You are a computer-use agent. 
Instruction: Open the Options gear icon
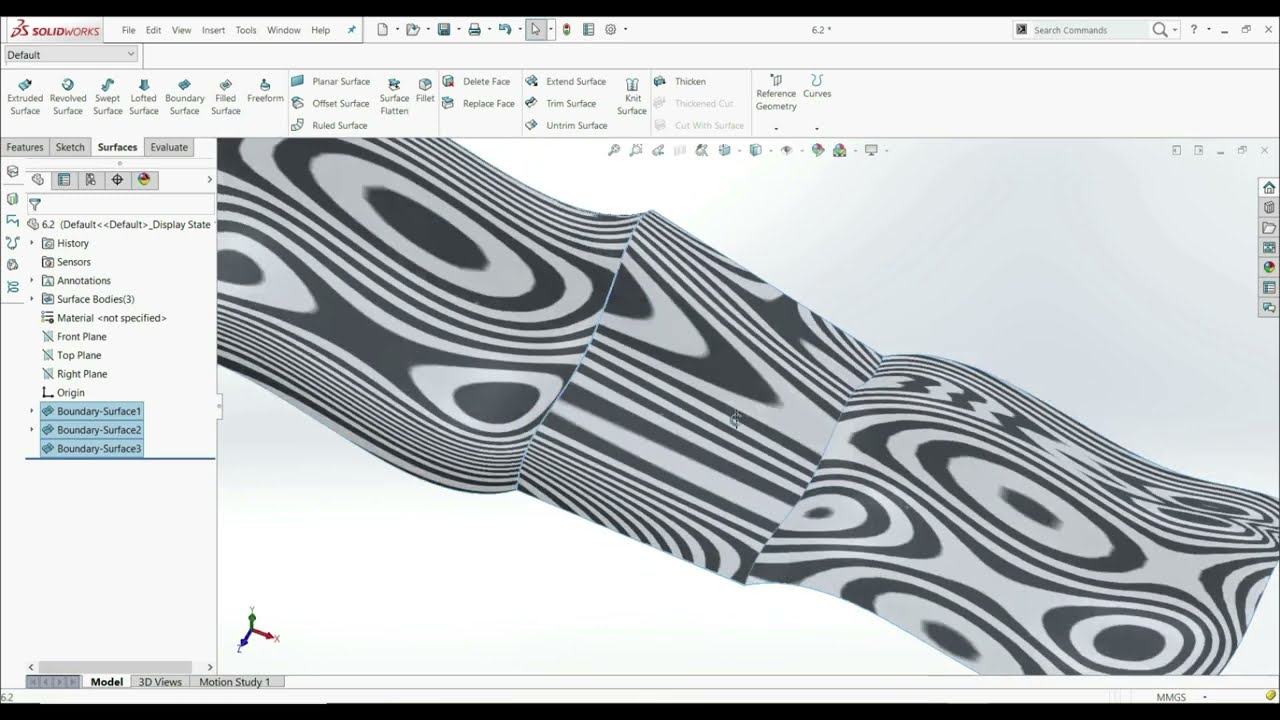coord(610,30)
